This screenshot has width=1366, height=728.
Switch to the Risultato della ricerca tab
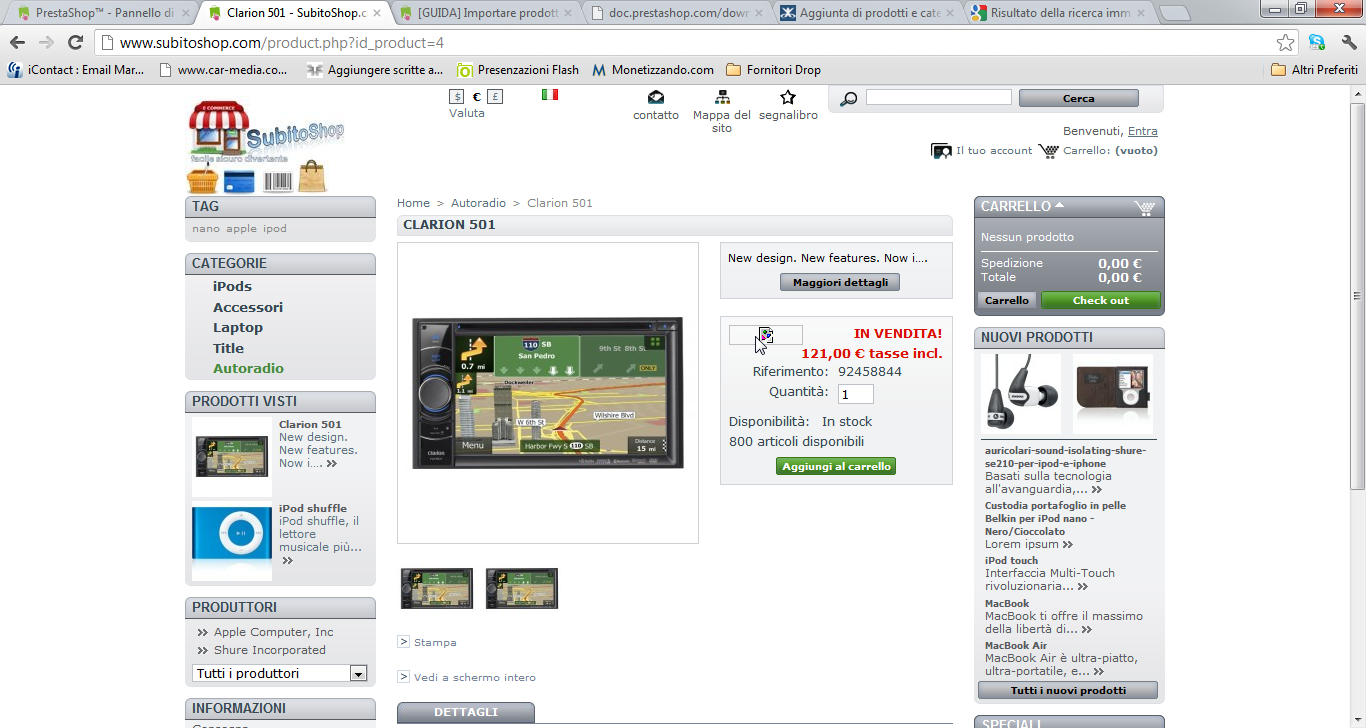click(x=1059, y=13)
